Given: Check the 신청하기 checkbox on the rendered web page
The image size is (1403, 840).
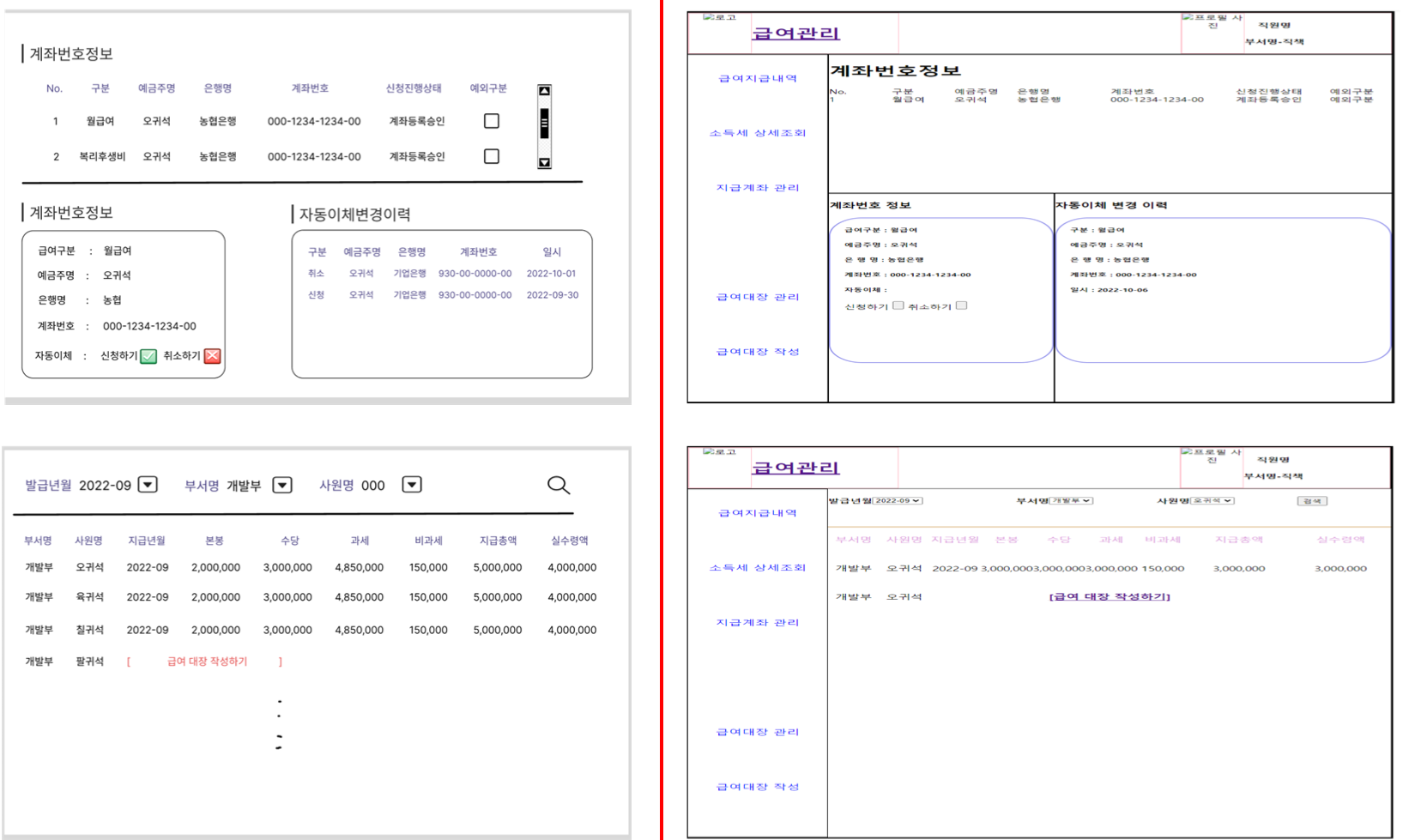Looking at the screenshot, I should click(898, 305).
